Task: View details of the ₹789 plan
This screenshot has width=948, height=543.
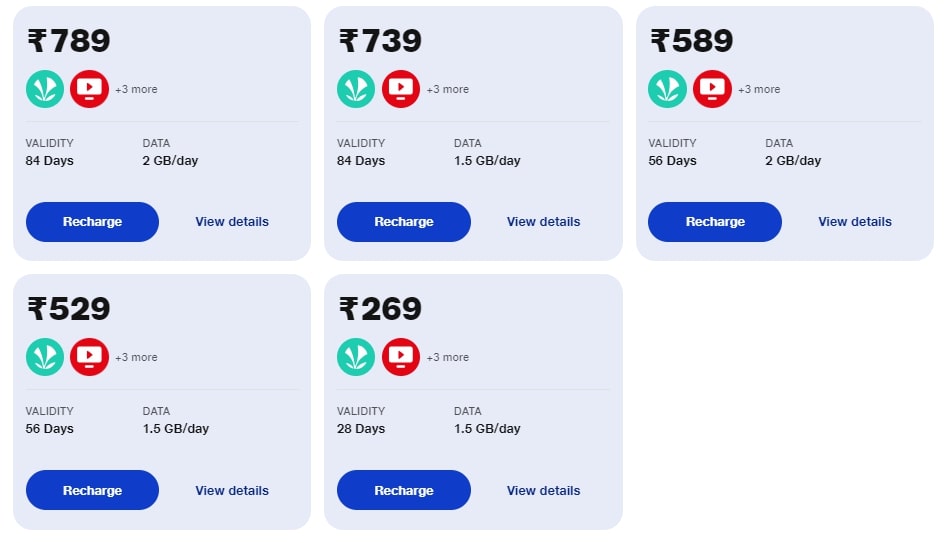Action: (232, 222)
